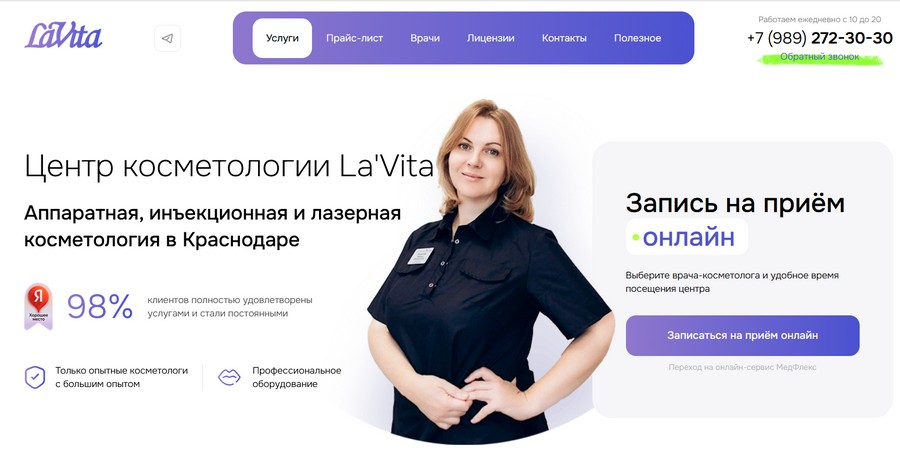
Task: Click the green dot beside "онлайн"
Action: (635, 237)
